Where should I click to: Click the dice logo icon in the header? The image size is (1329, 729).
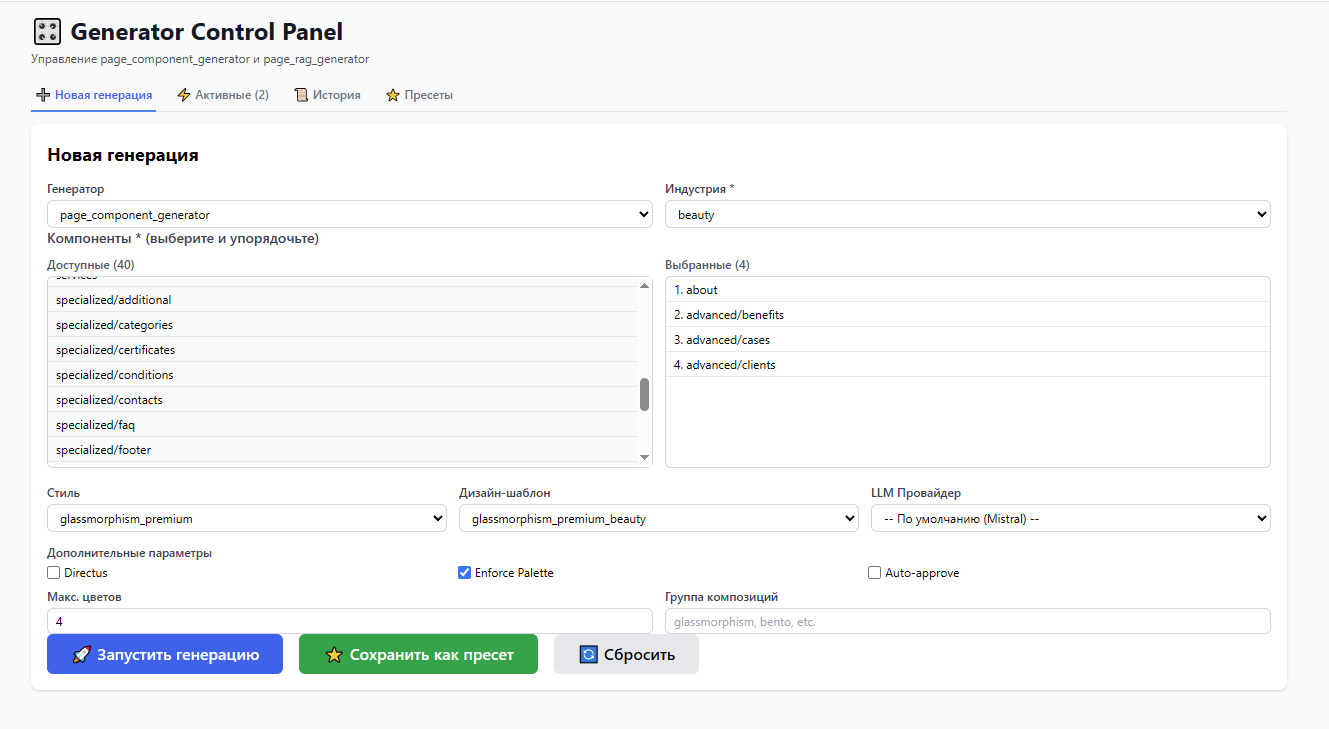click(x=46, y=31)
